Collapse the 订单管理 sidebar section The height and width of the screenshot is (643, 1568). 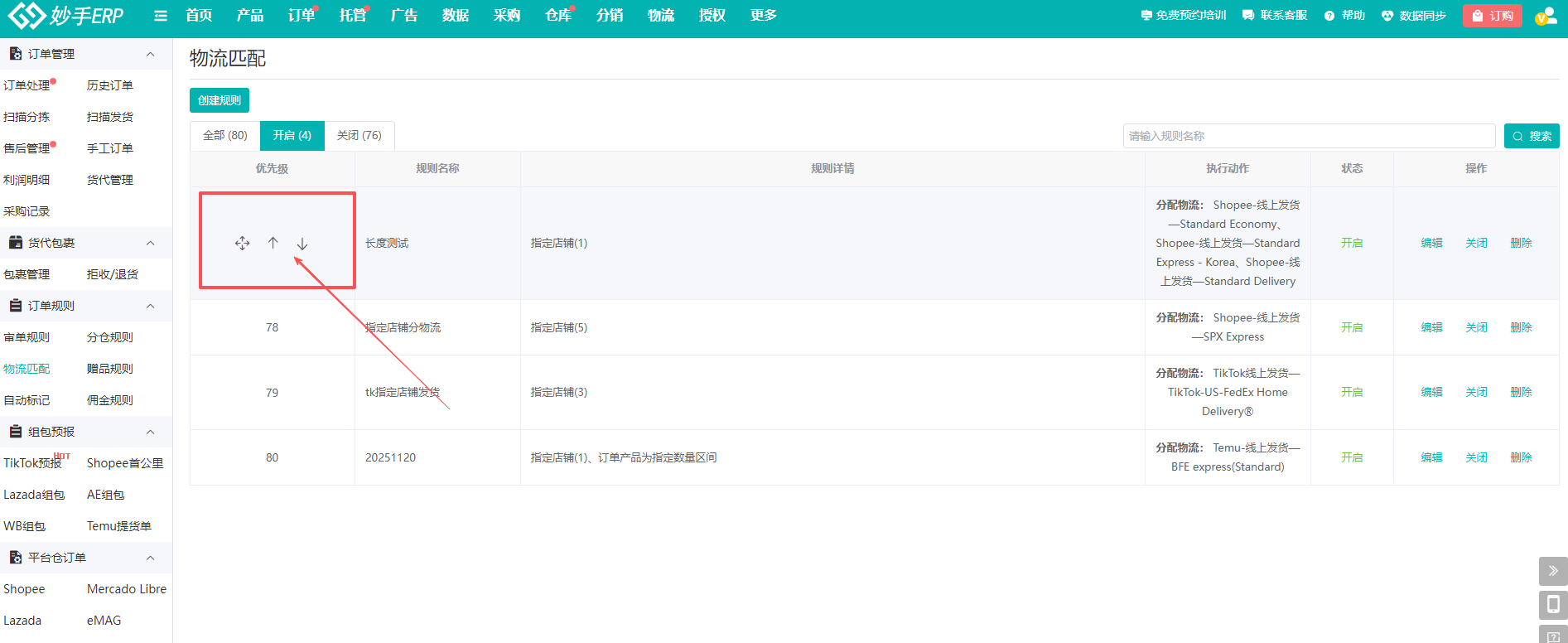click(150, 54)
